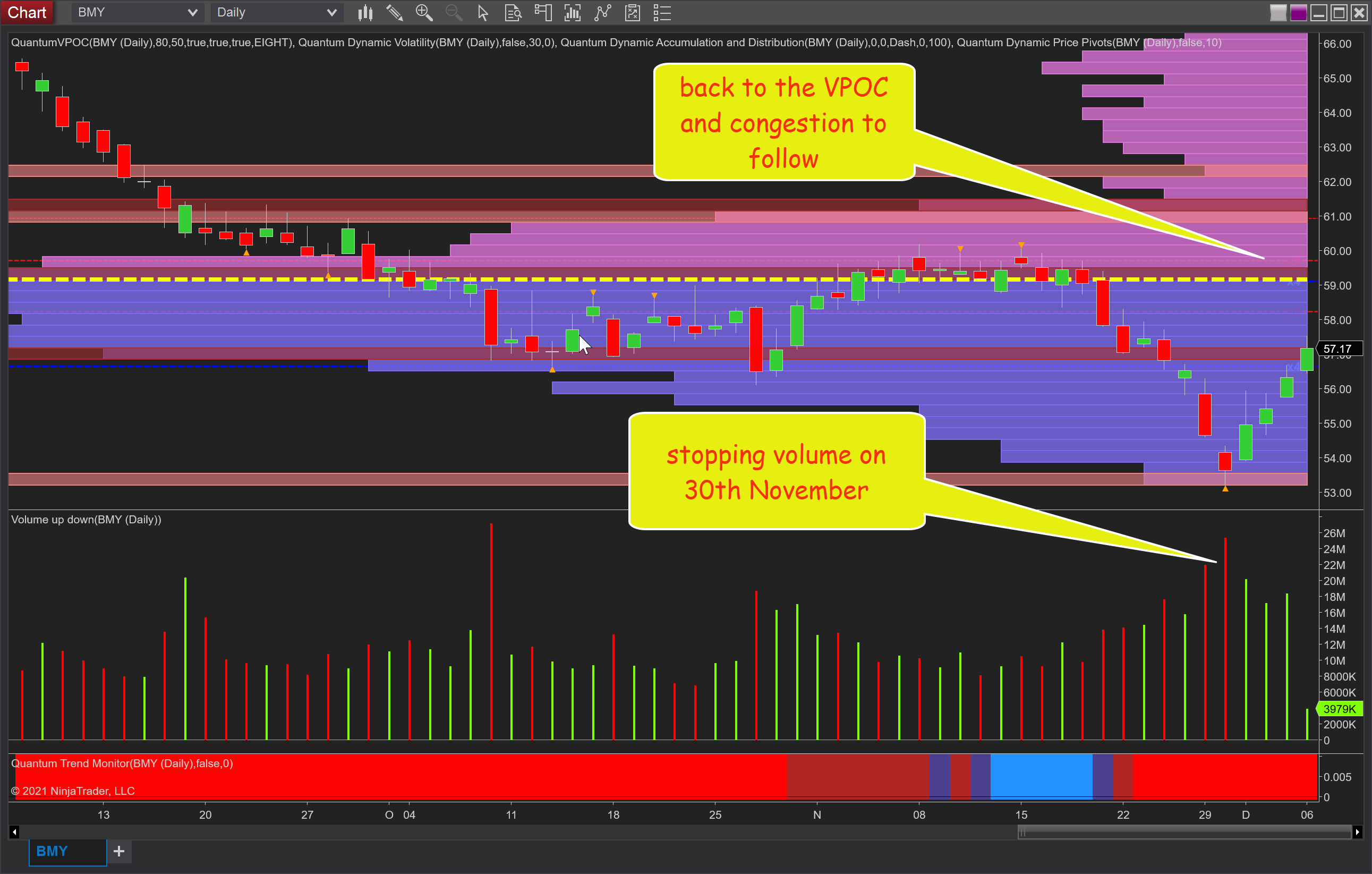Click the © 2021 NinjaTrader, LLC text

[x=73, y=791]
